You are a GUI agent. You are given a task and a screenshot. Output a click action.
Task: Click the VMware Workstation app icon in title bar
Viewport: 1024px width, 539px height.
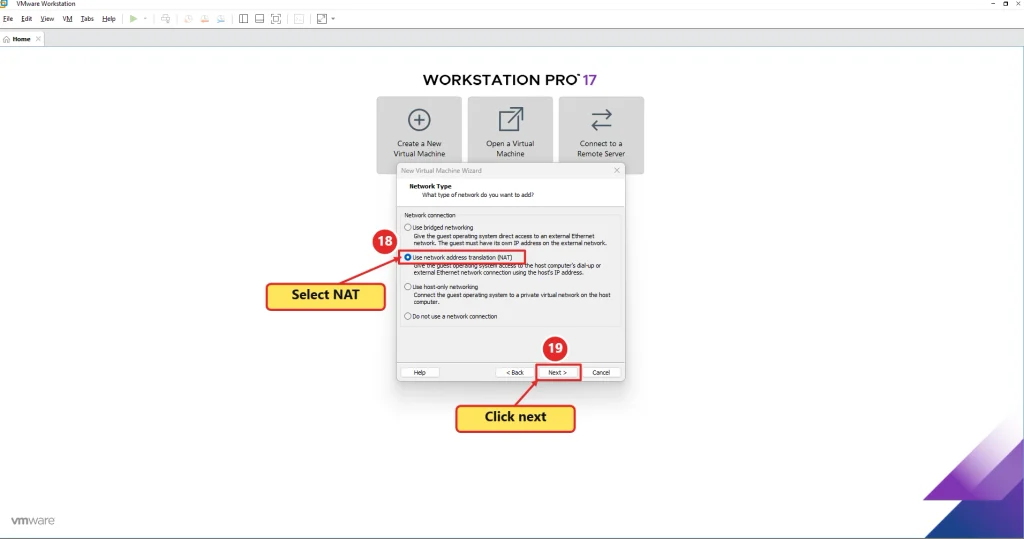pyautogui.click(x=4, y=4)
